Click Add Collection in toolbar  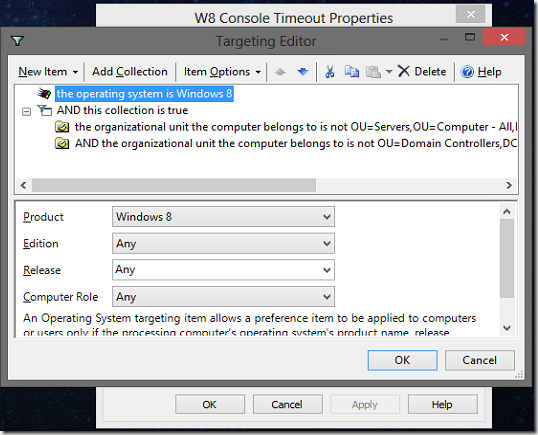pyautogui.click(x=130, y=72)
